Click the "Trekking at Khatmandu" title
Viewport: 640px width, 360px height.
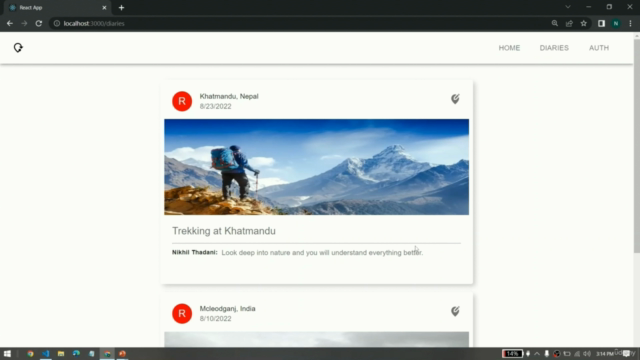224,231
